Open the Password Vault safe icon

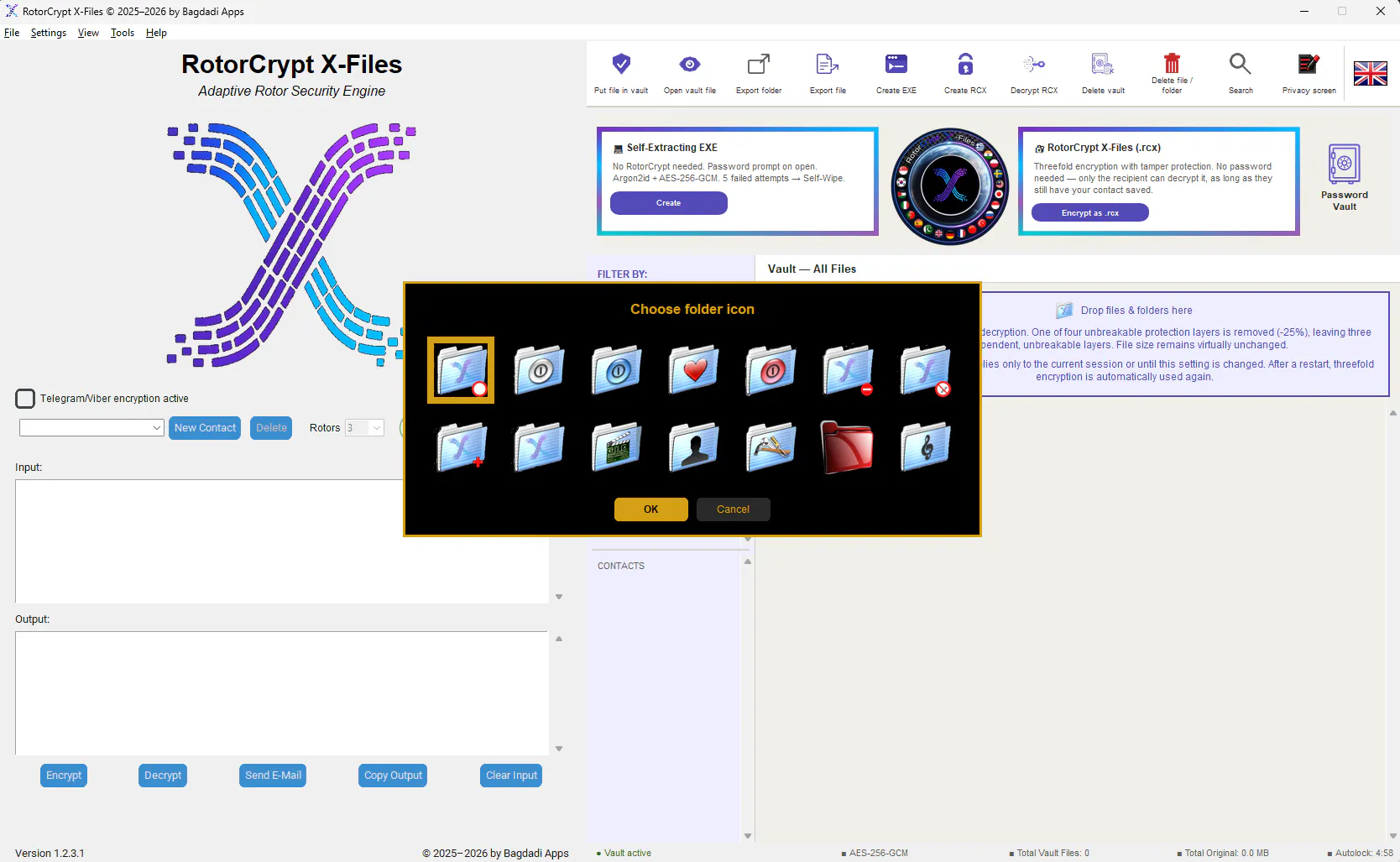[x=1345, y=164]
